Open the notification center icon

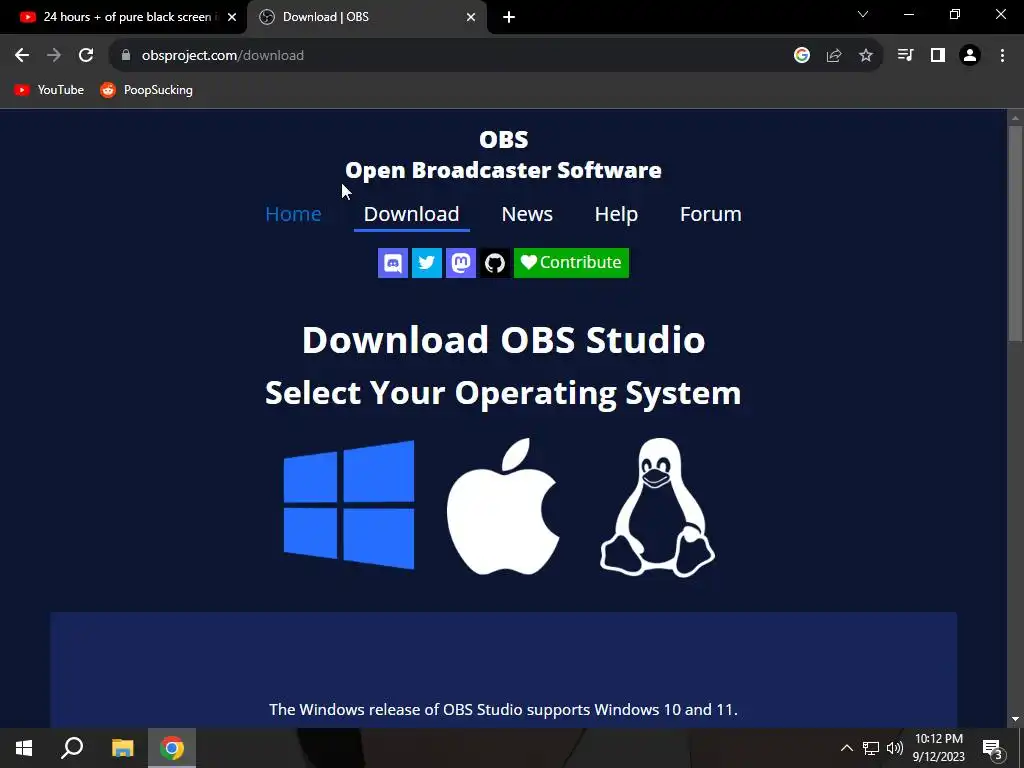[x=993, y=748]
